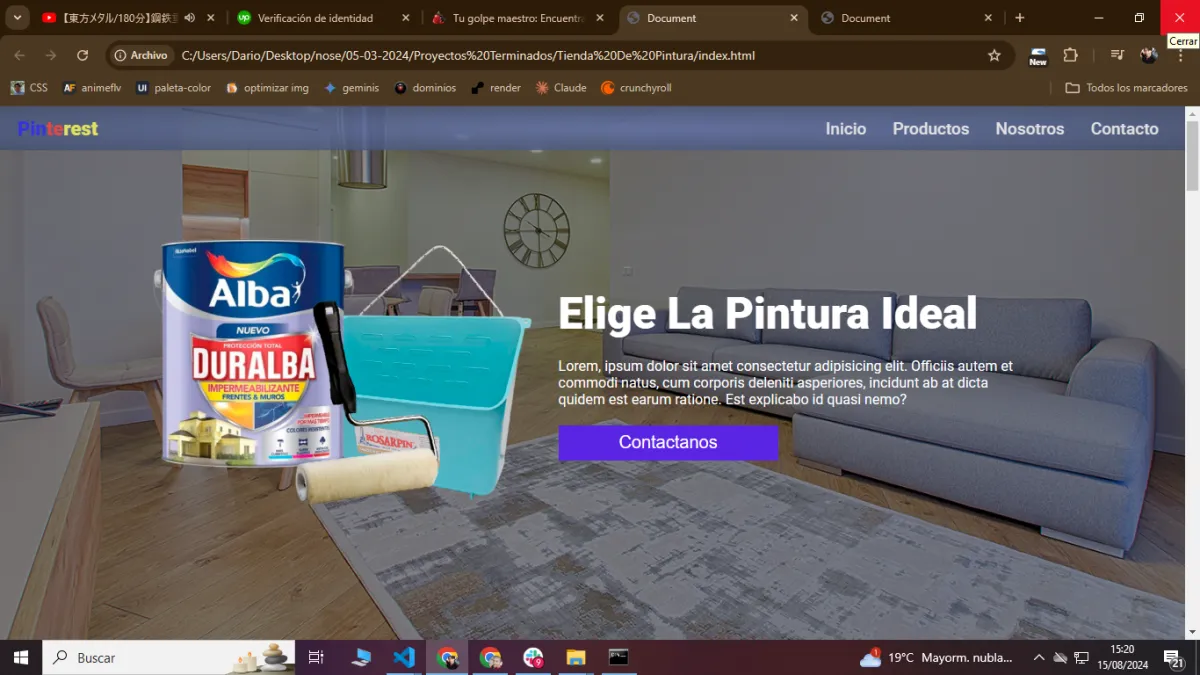Viewport: 1200px width, 675px height.
Task: Mute audio on the YouTube tab
Action: (189, 18)
